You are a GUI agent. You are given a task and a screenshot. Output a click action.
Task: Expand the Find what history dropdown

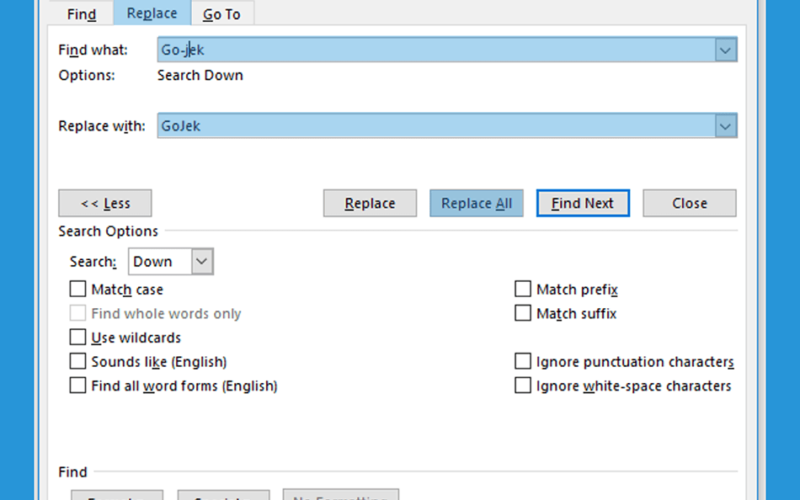coord(725,49)
